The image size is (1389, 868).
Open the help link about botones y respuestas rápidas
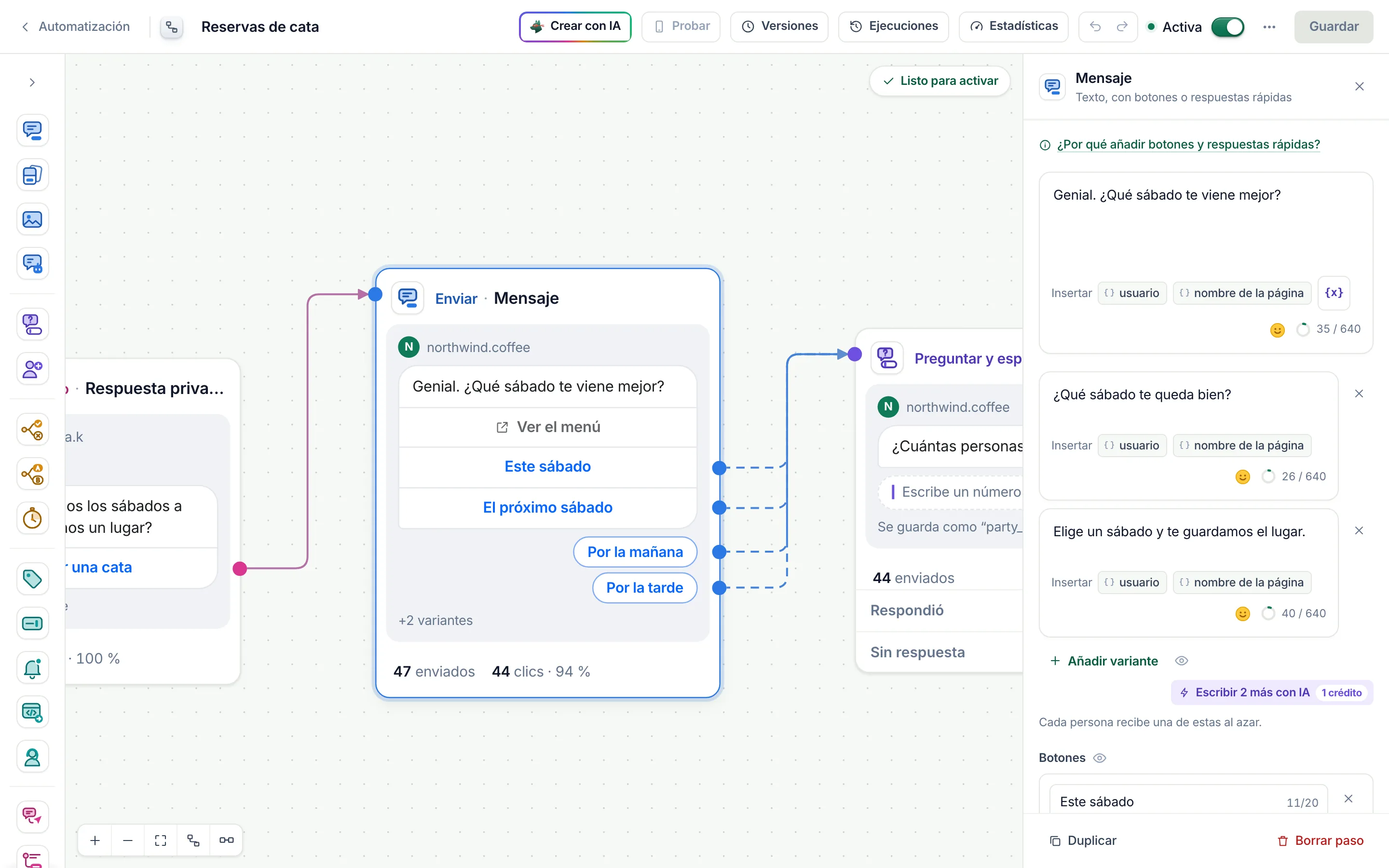coord(1188,145)
